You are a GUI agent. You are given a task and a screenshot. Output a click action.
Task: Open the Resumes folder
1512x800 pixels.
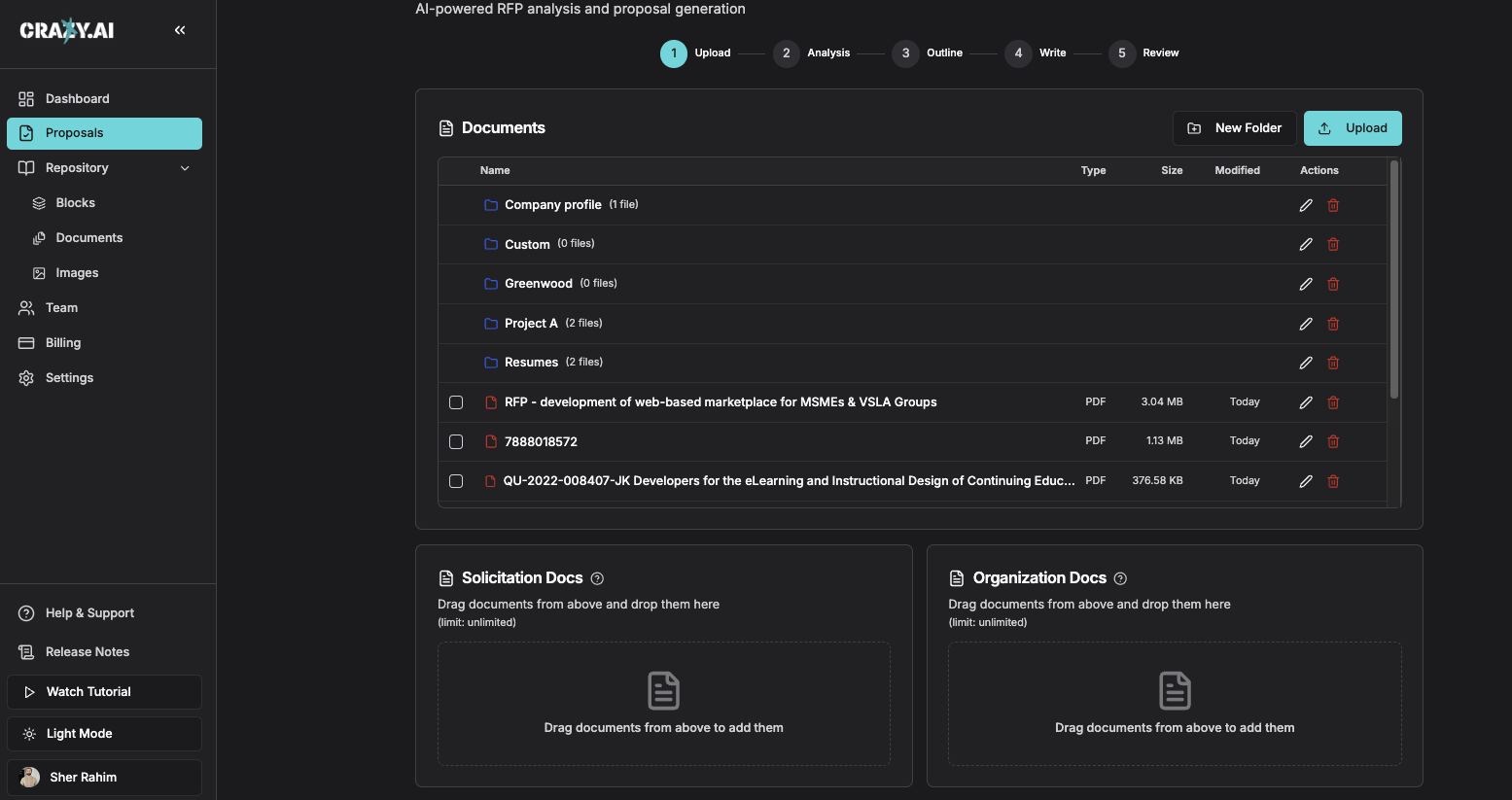point(531,362)
